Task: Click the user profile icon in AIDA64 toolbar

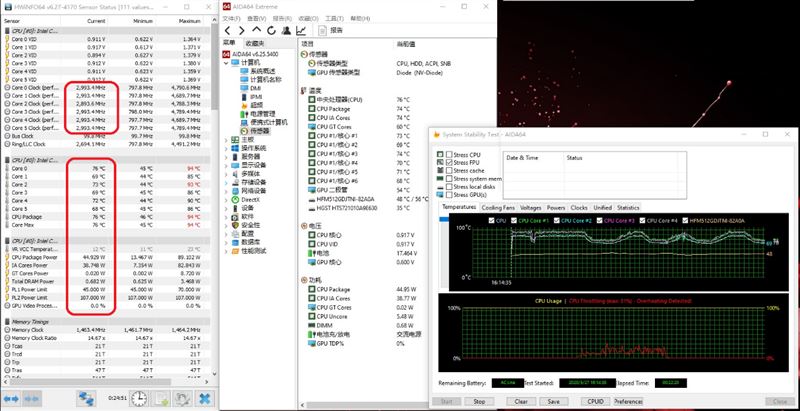Action: (286, 31)
